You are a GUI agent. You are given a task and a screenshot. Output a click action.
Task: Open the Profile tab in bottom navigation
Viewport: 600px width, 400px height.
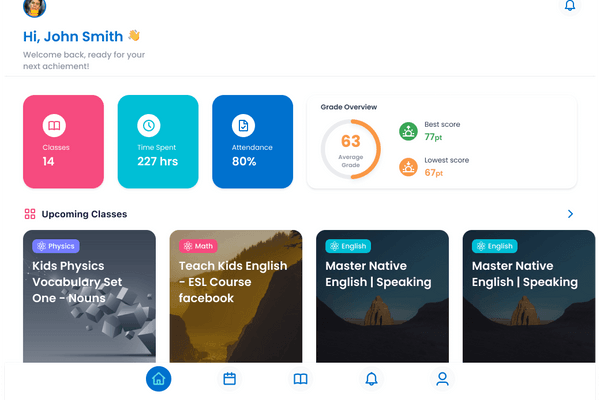[442, 379]
